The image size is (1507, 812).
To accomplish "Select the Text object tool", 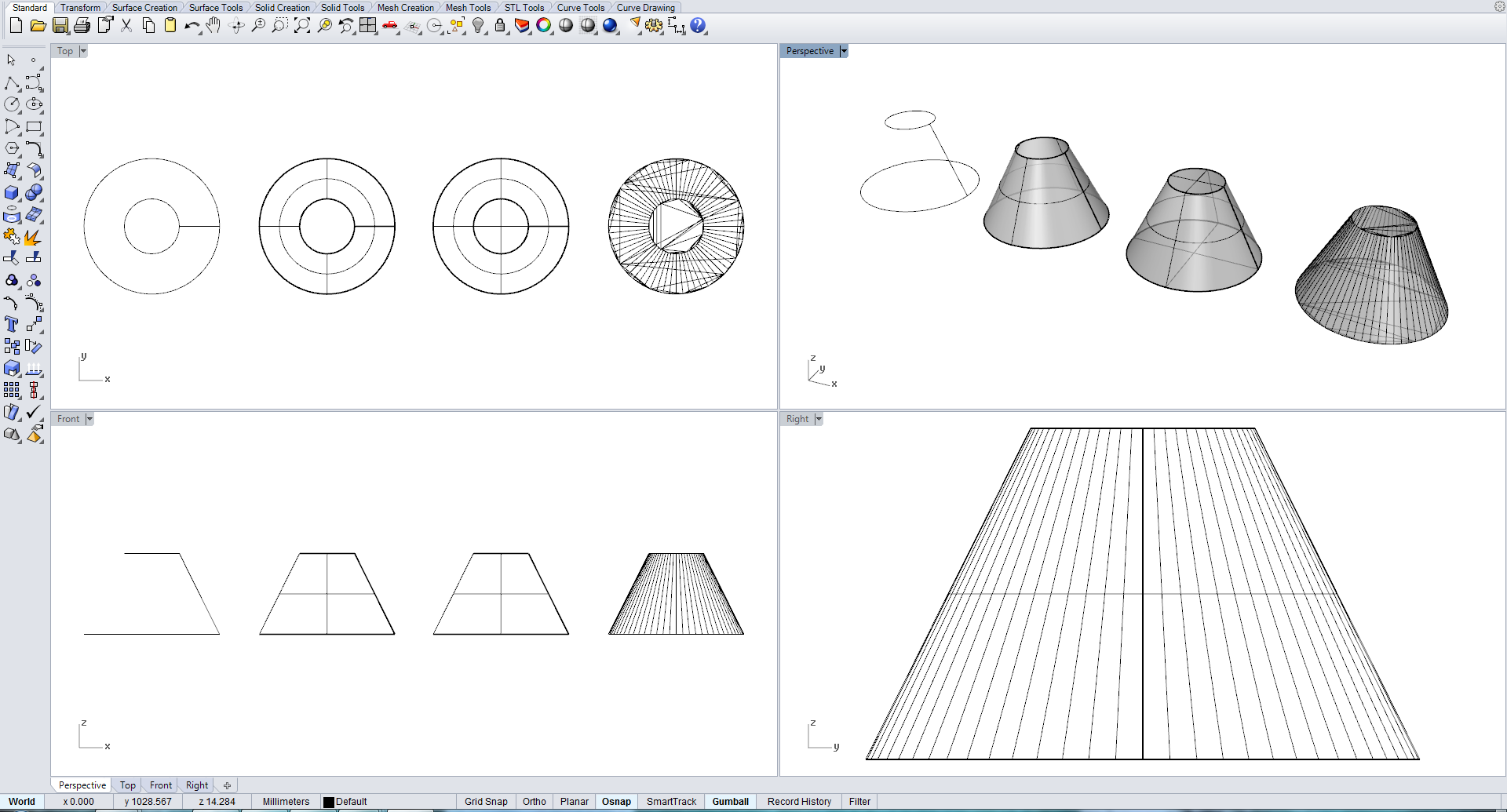I will (x=11, y=324).
